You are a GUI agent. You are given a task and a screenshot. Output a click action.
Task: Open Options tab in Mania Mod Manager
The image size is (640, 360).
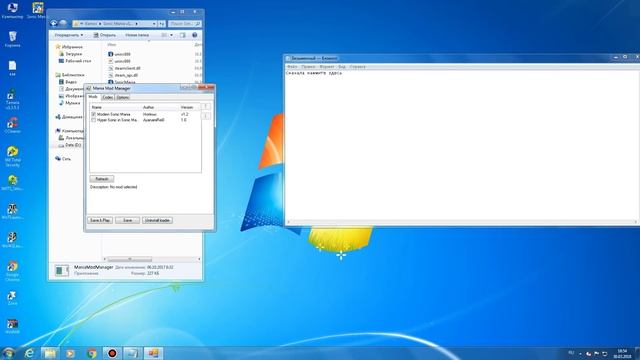(x=122, y=97)
